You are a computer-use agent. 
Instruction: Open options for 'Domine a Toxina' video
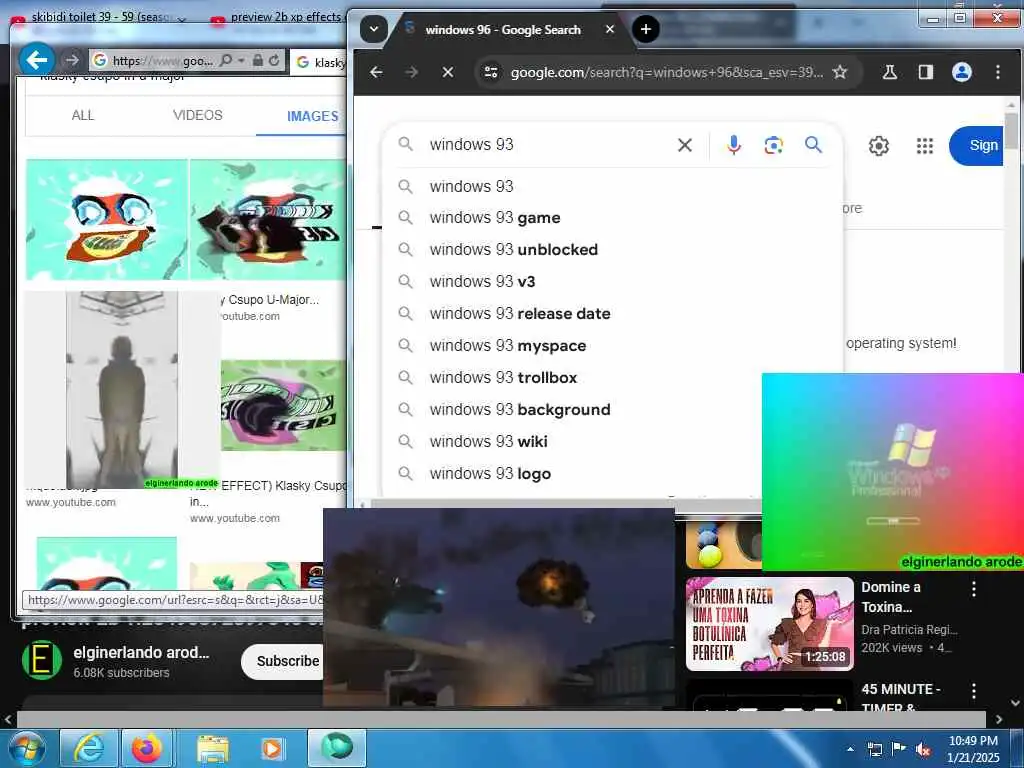[x=974, y=589]
